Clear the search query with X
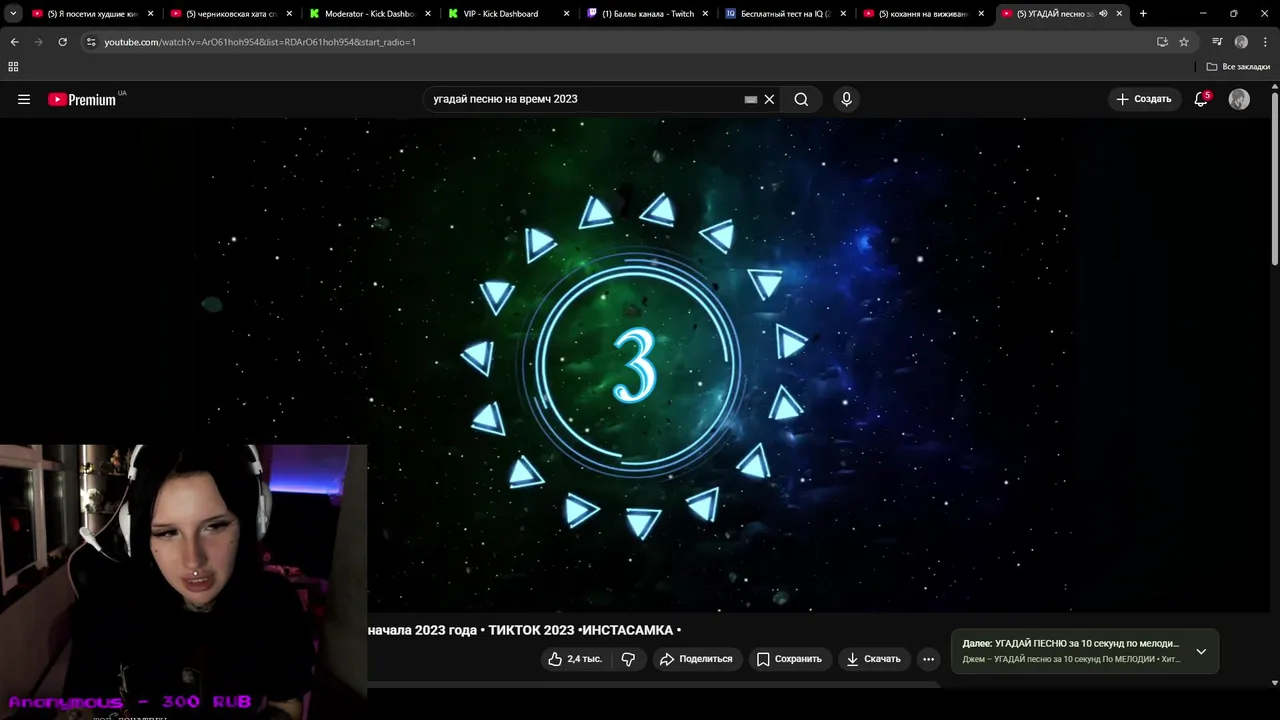Screen dimensions: 1280x720 click(769, 99)
